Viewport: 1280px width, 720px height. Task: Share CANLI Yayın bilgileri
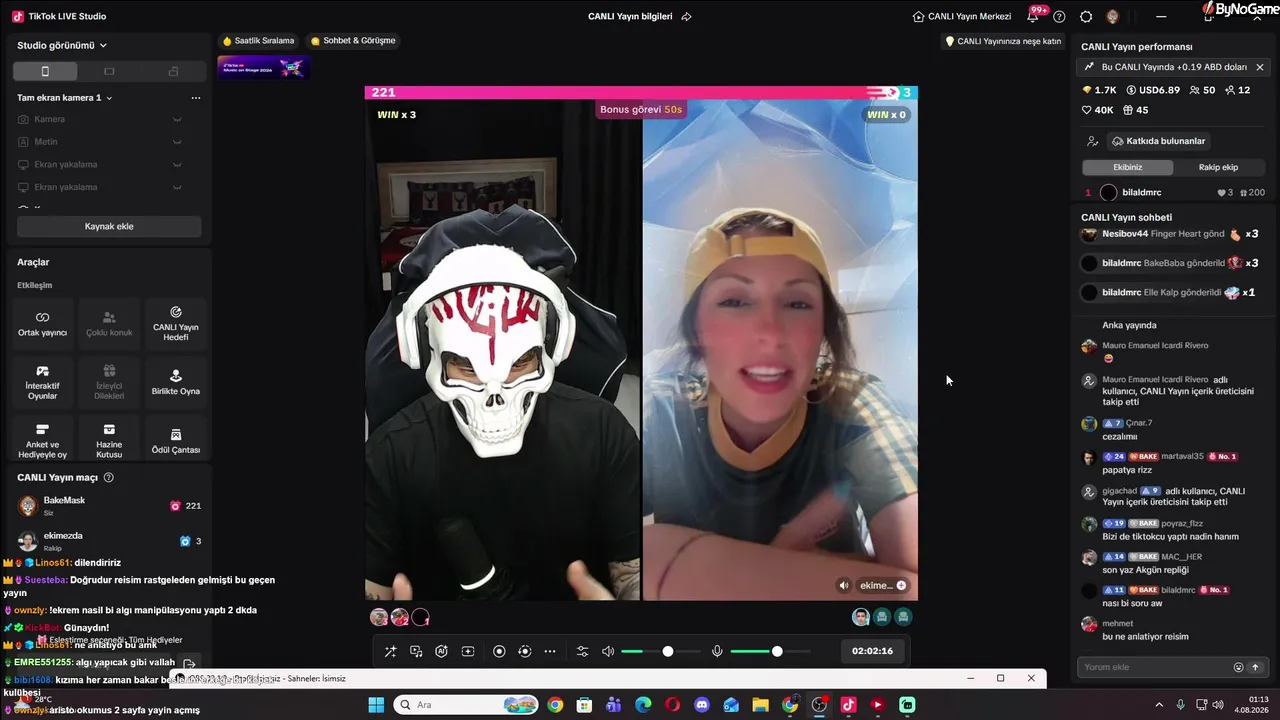click(x=686, y=17)
